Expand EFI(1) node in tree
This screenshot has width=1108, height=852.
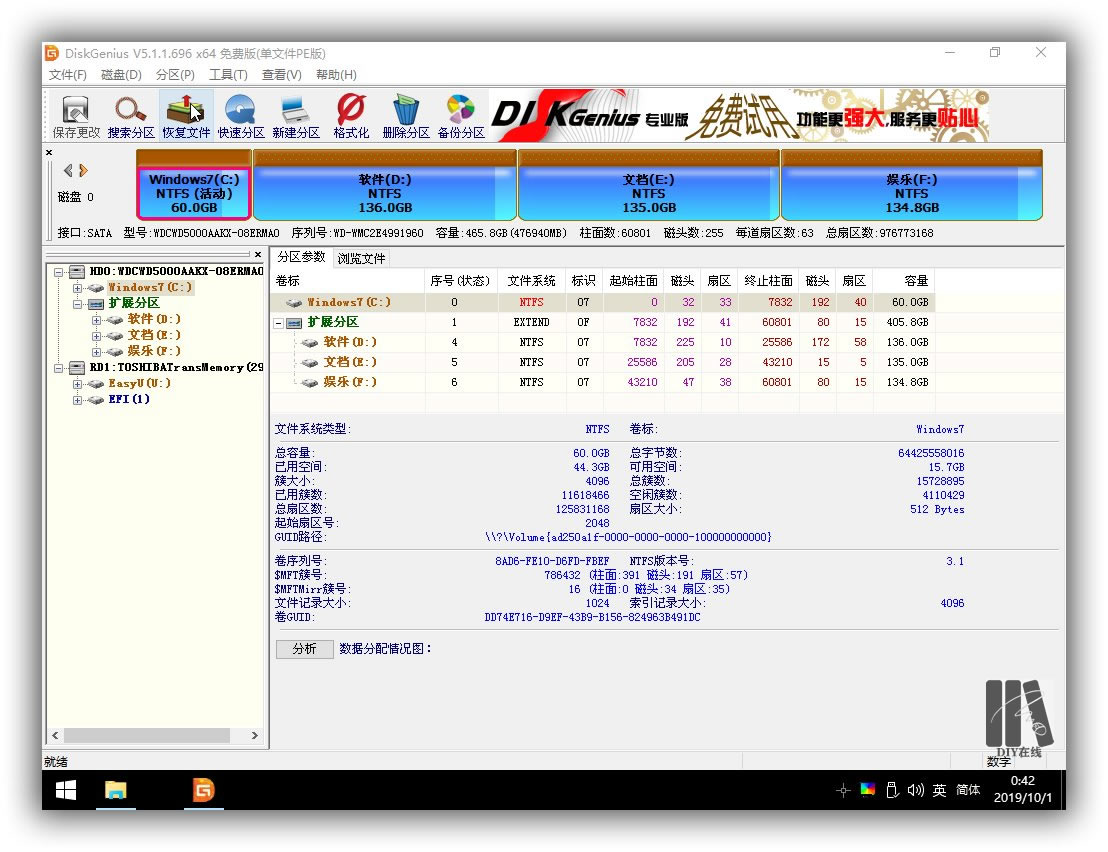click(x=77, y=400)
